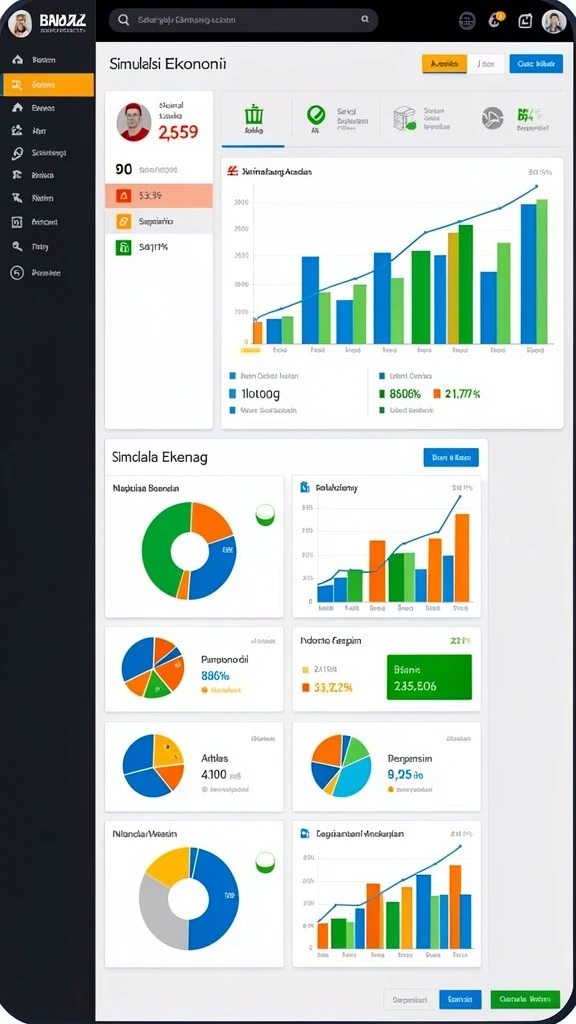
Task: Select the red highlighted row in profile card
Action: (x=159, y=195)
